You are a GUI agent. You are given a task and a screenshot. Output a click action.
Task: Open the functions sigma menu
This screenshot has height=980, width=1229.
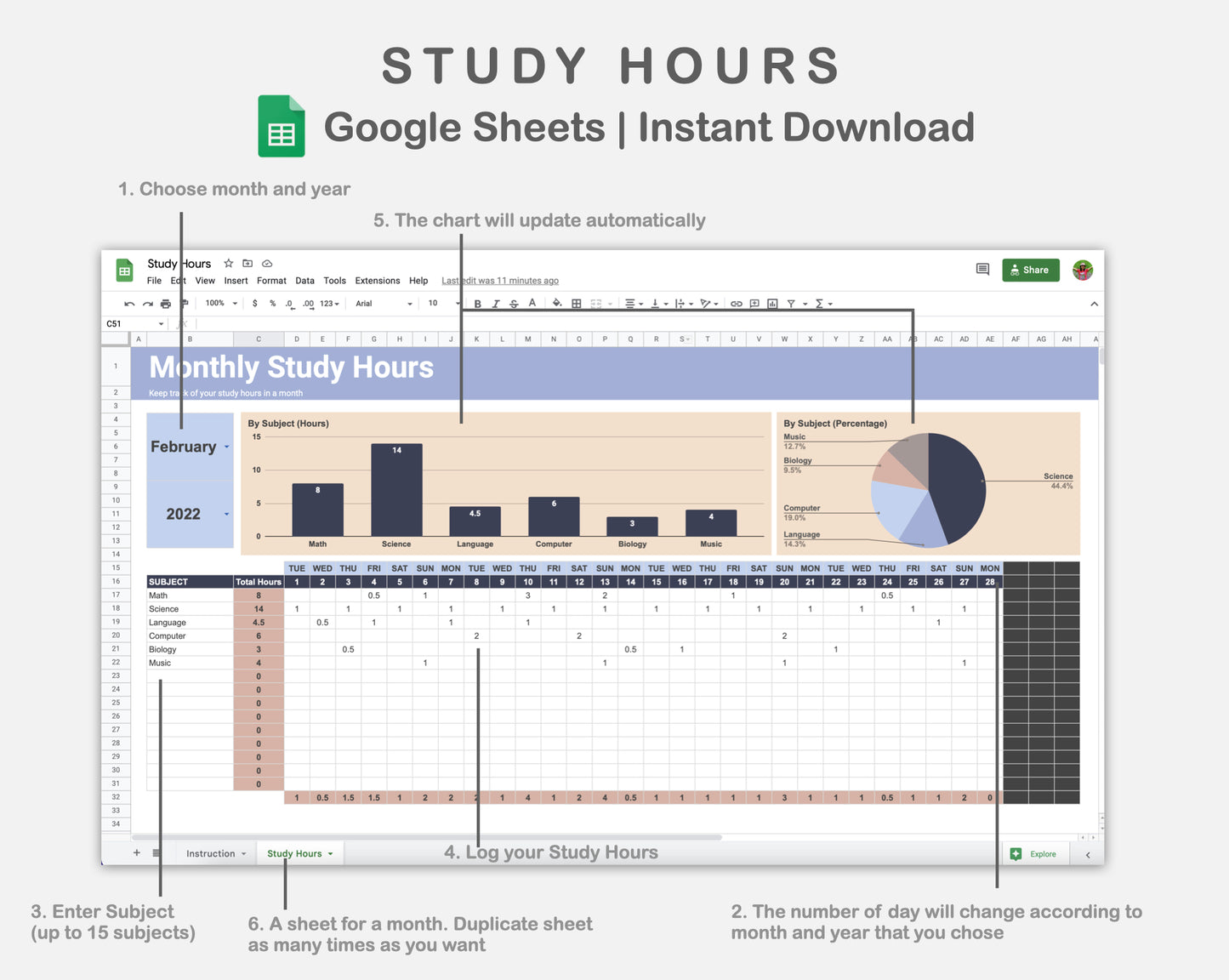tap(819, 304)
